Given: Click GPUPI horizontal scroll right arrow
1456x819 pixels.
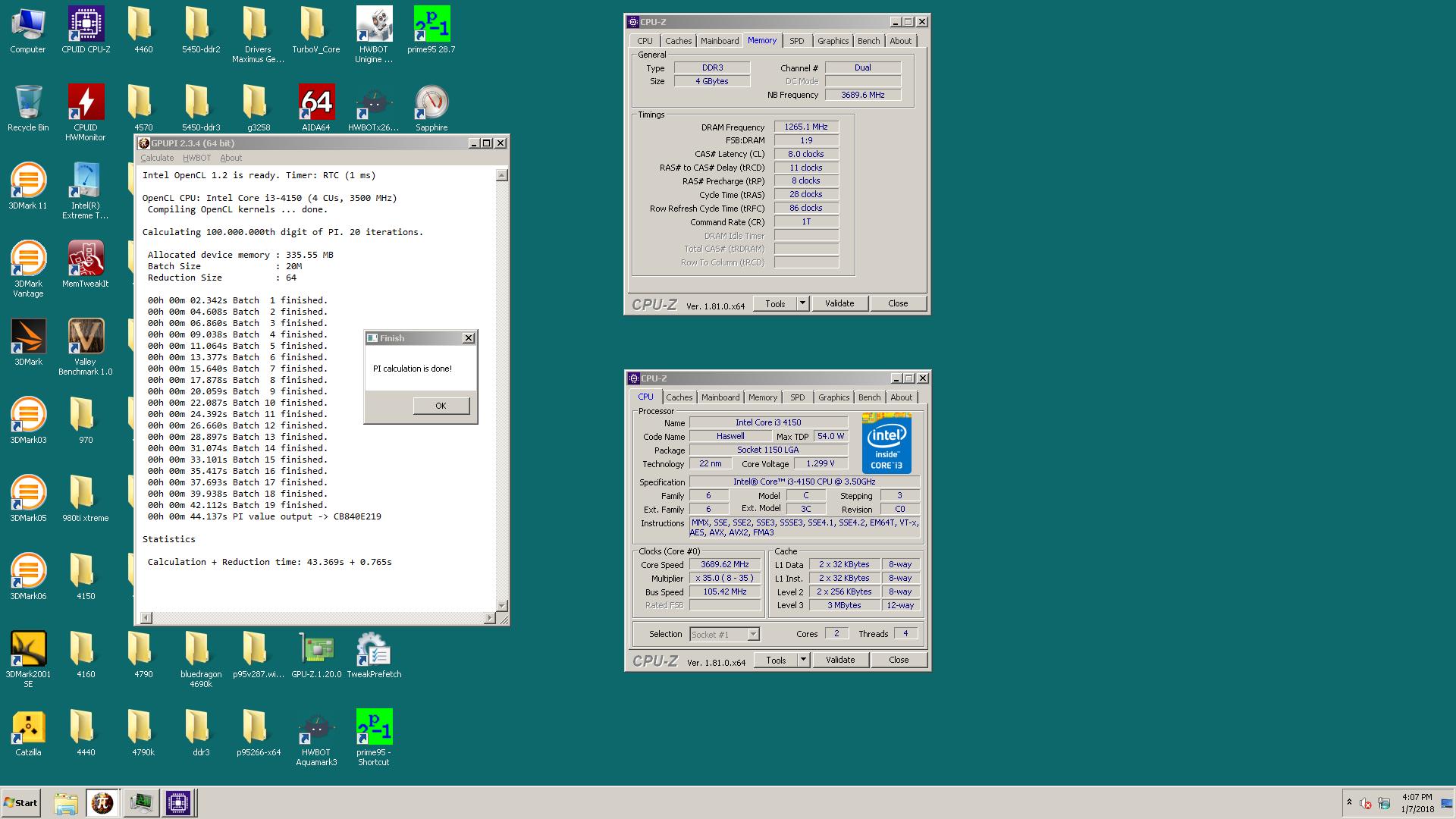Looking at the screenshot, I should (x=489, y=618).
